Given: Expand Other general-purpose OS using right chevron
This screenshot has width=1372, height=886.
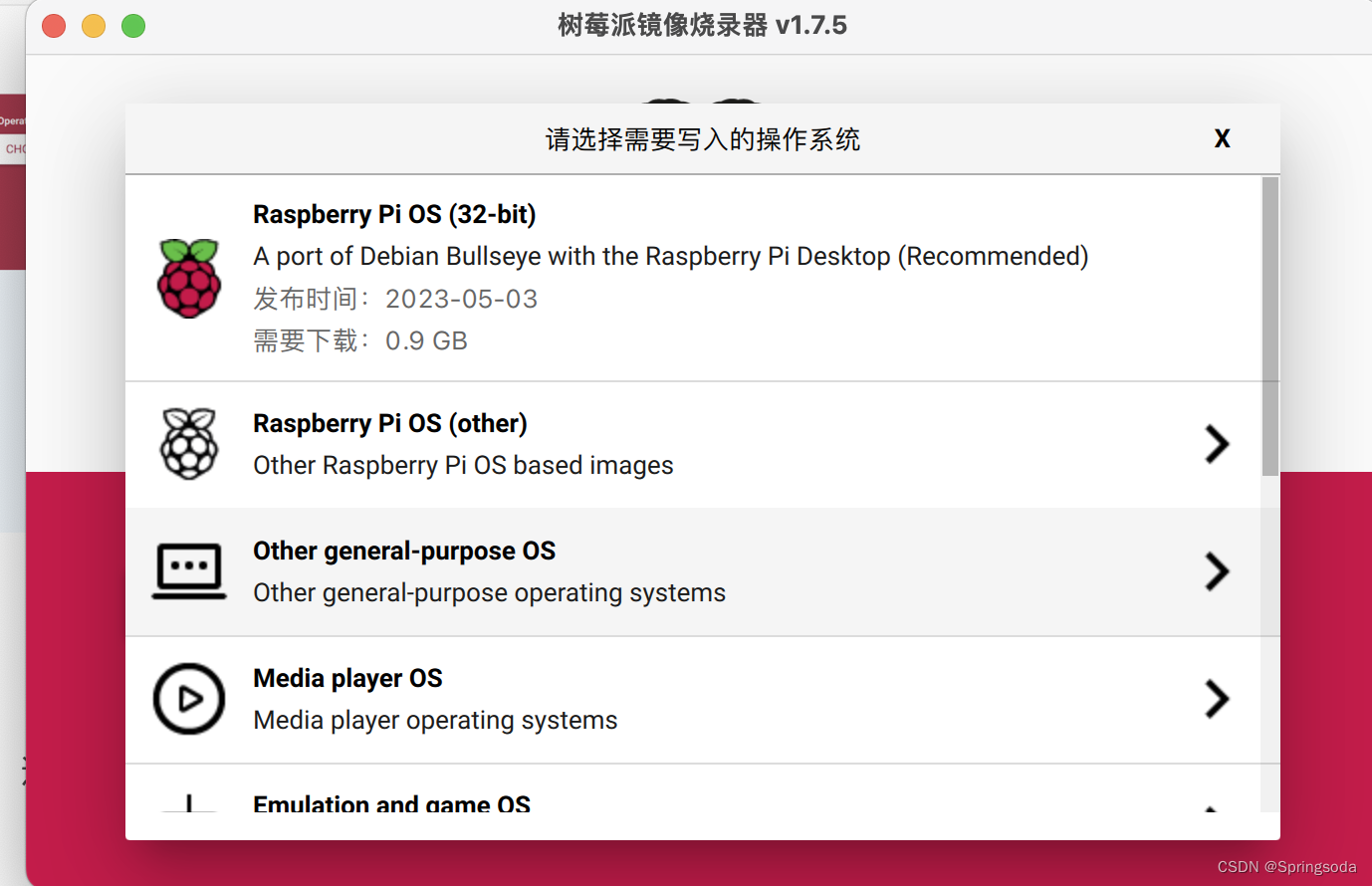Looking at the screenshot, I should [x=1216, y=571].
